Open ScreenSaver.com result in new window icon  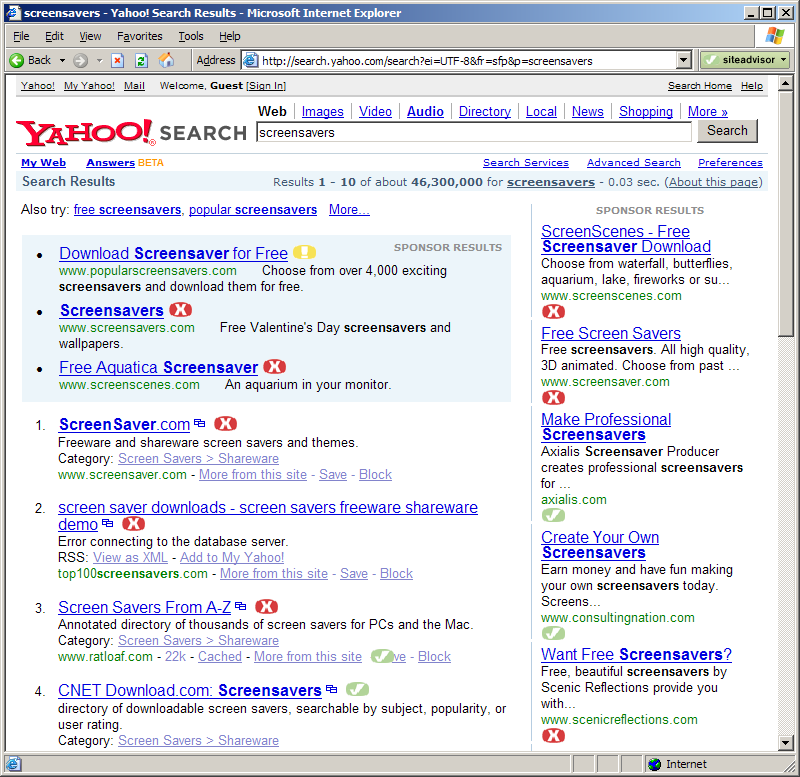pyautogui.click(x=199, y=423)
